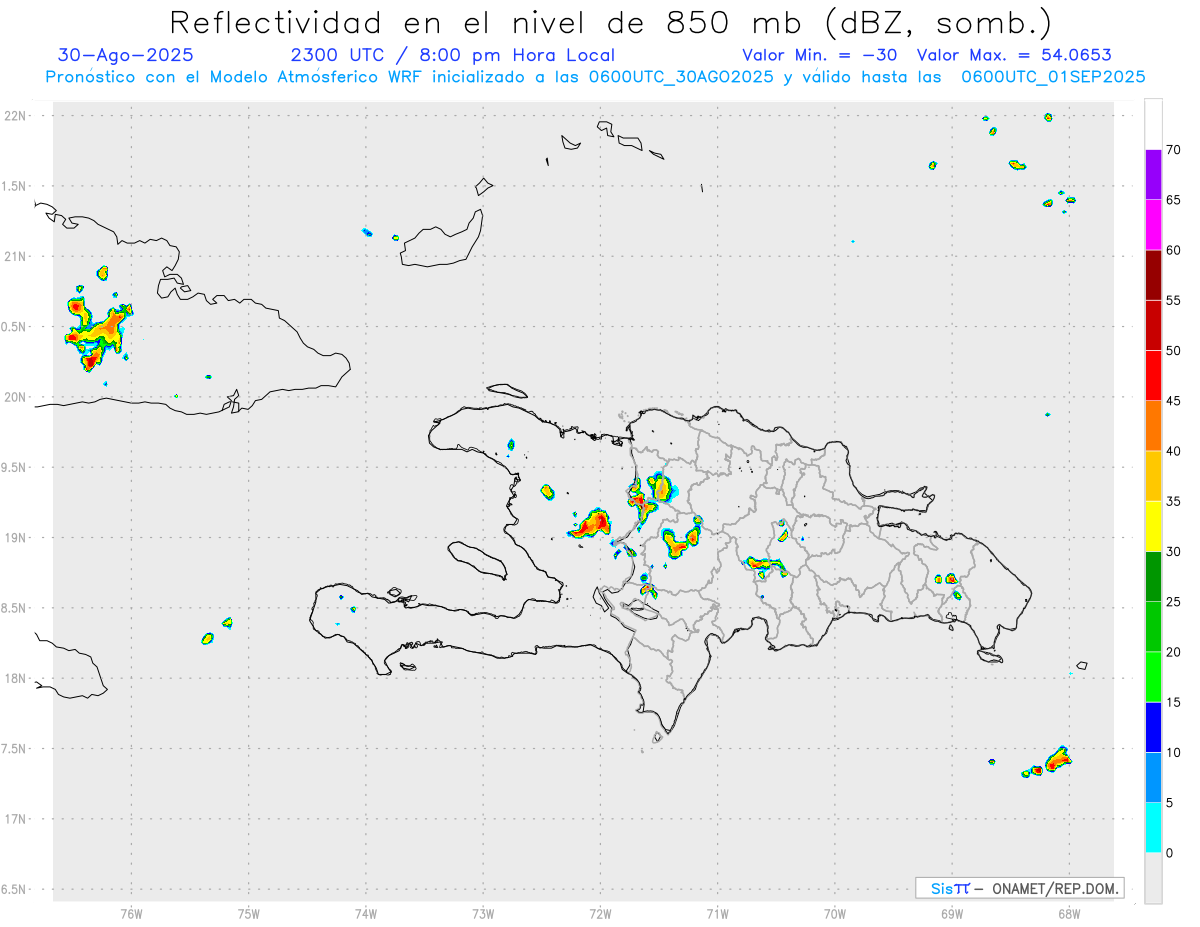The image size is (1200, 927).
Task: Select the dark red 55–60 dBZ colorbar segment
Action: (1153, 275)
